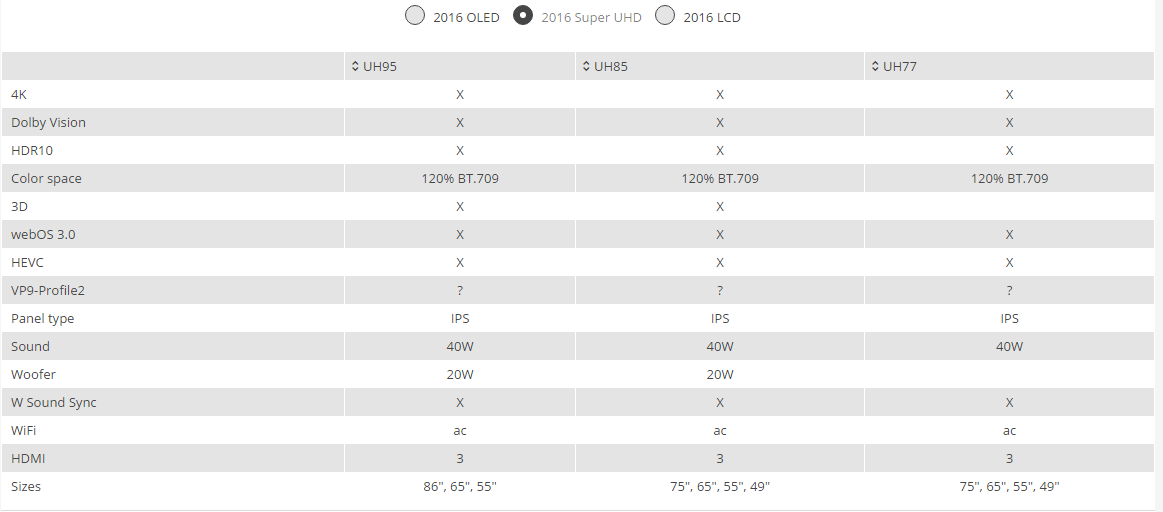Click the Color space row label
Viewport: 1163px width, 512px height.
click(46, 179)
